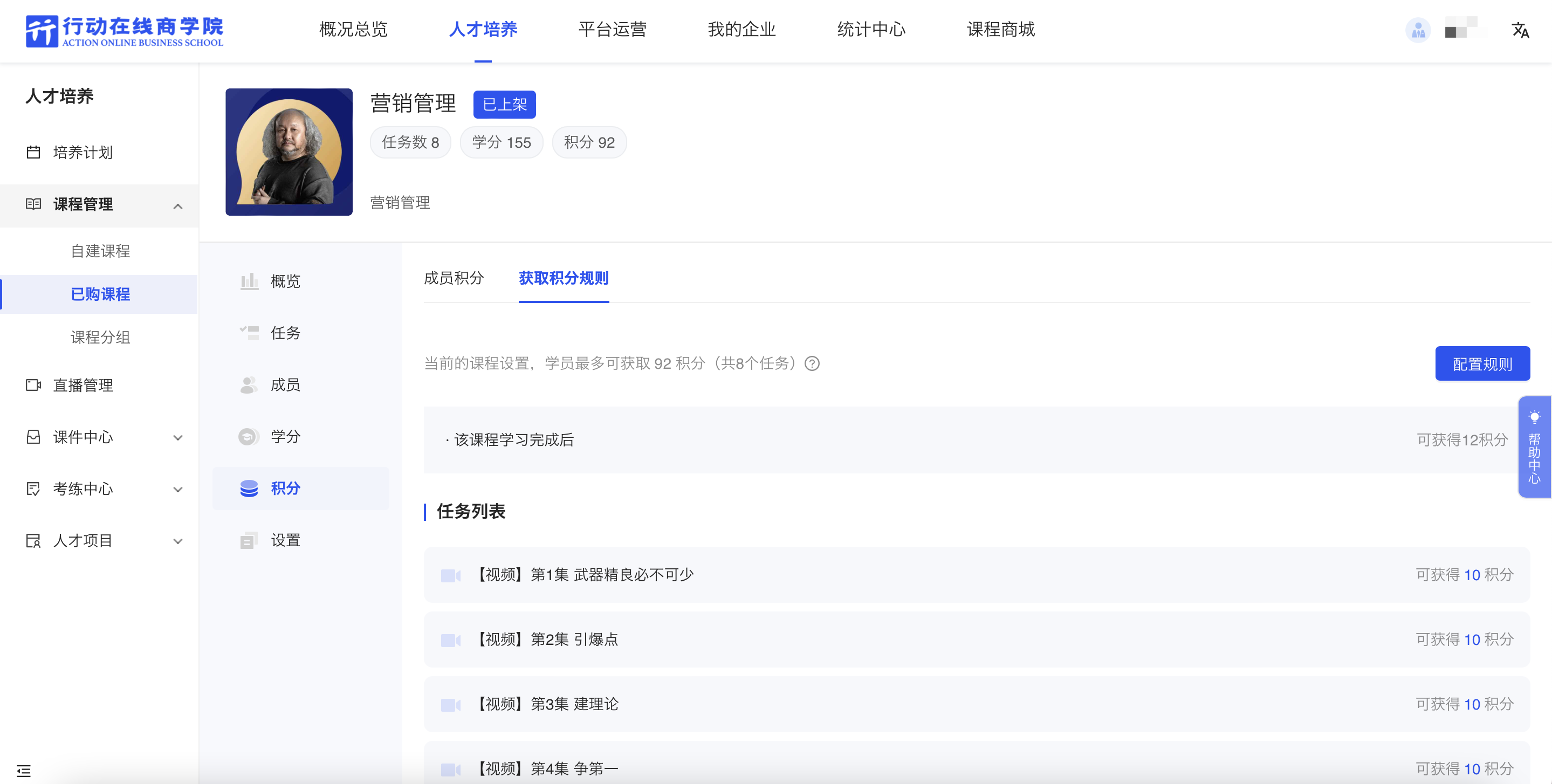
Task: Click the 积分 92 tag
Action: point(589,142)
